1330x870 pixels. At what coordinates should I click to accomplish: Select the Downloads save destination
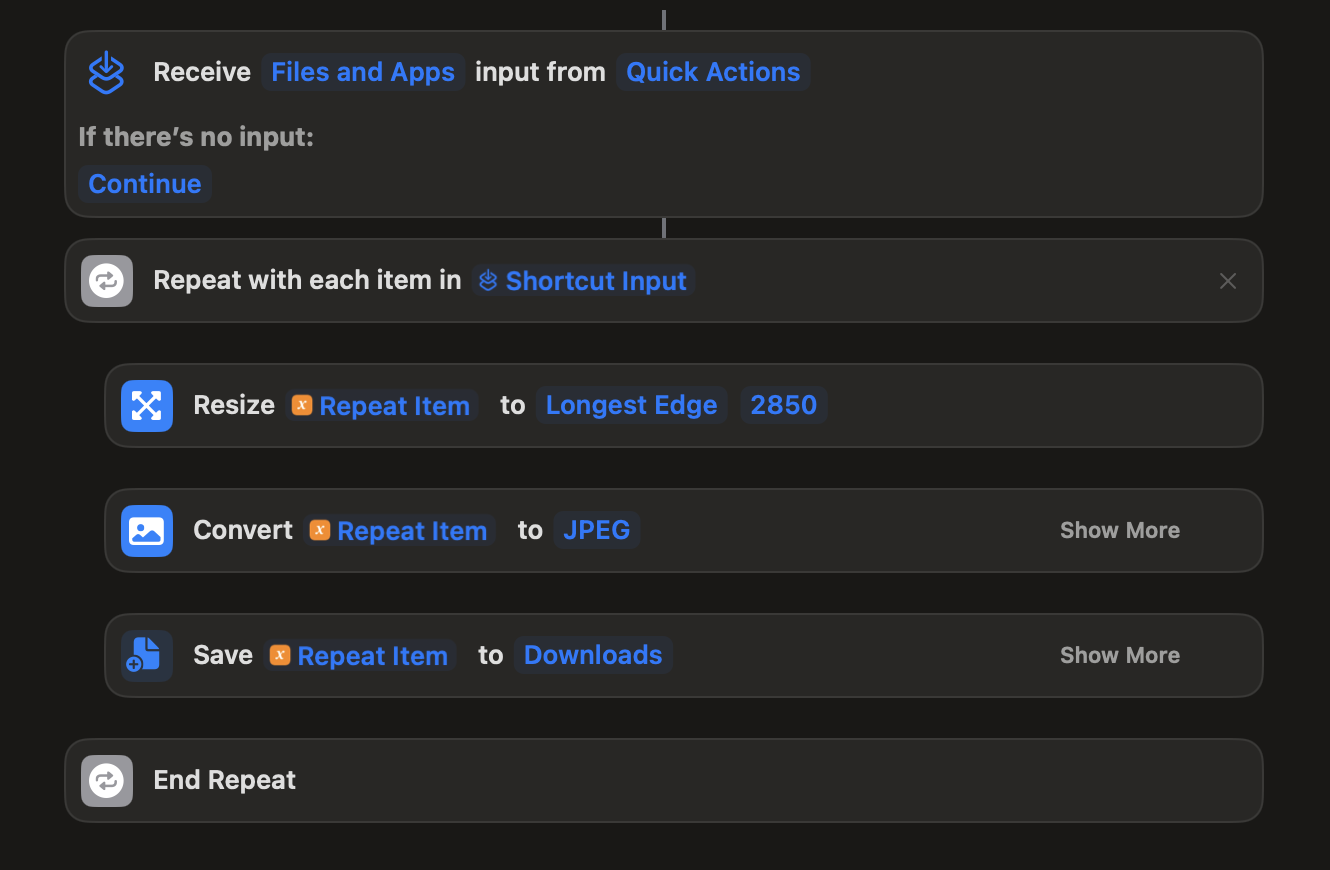click(593, 655)
